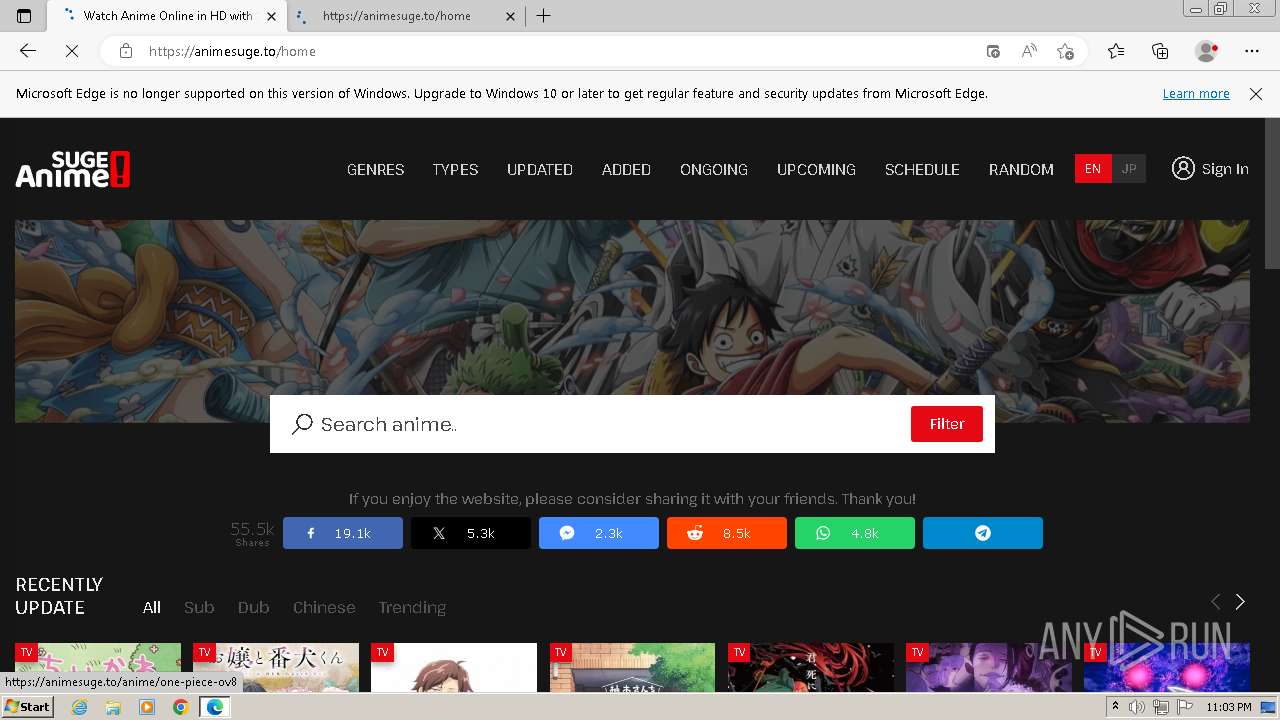The width and height of the screenshot is (1280, 720).
Task: Add this page to favorites
Action: [1065, 51]
